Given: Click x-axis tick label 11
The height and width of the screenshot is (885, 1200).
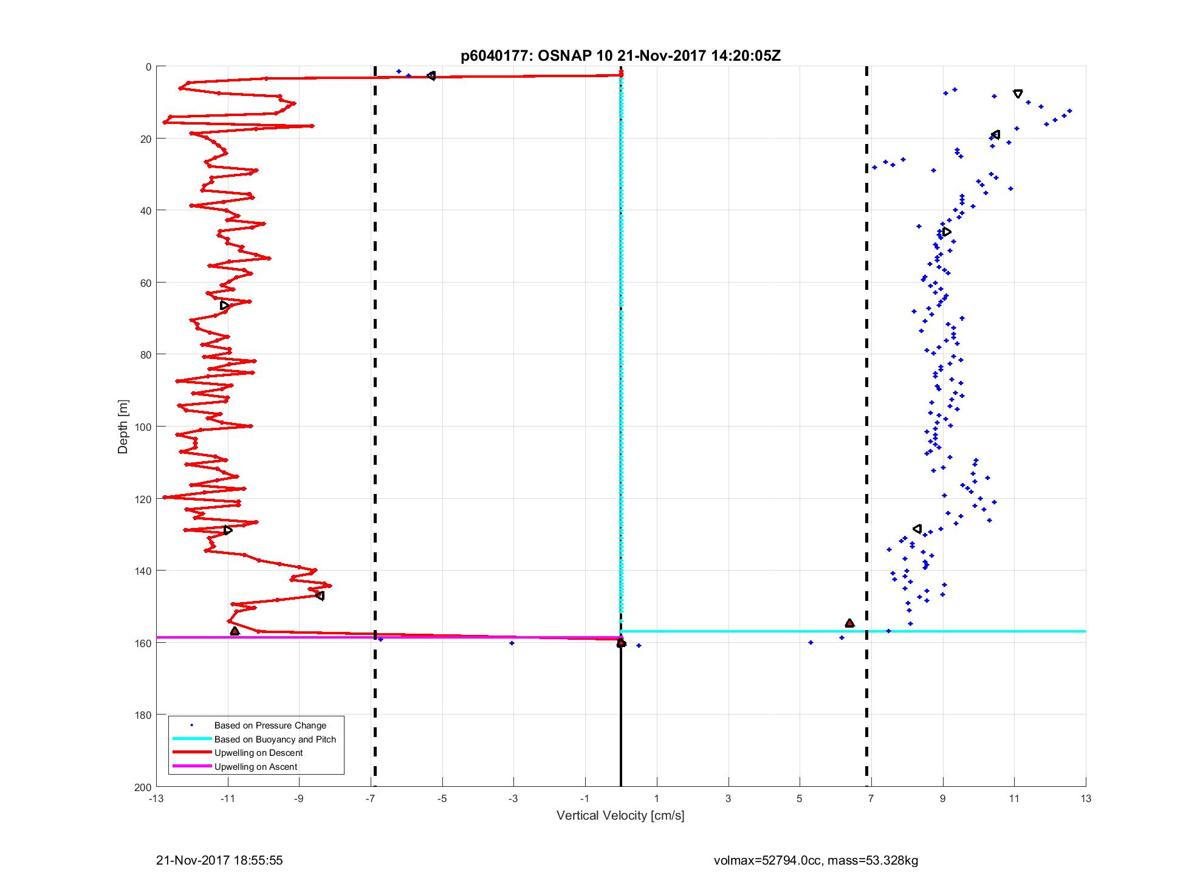Looking at the screenshot, I should pyautogui.click(x=1014, y=798).
